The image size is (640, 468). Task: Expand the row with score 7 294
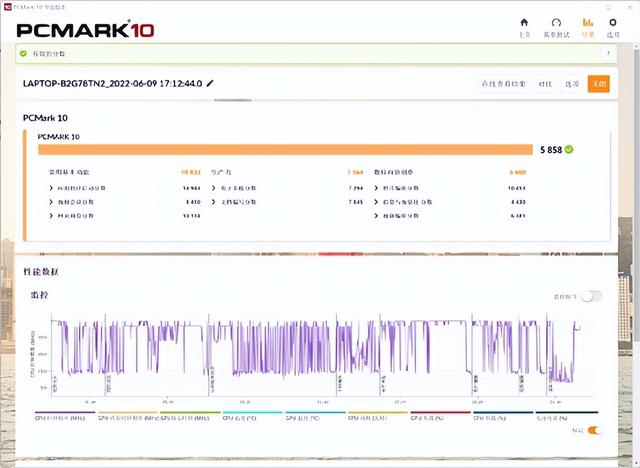[x=287, y=188]
